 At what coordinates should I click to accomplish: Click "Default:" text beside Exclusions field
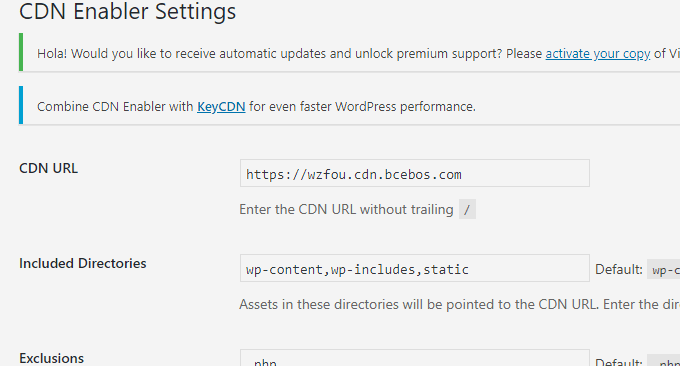click(619, 362)
